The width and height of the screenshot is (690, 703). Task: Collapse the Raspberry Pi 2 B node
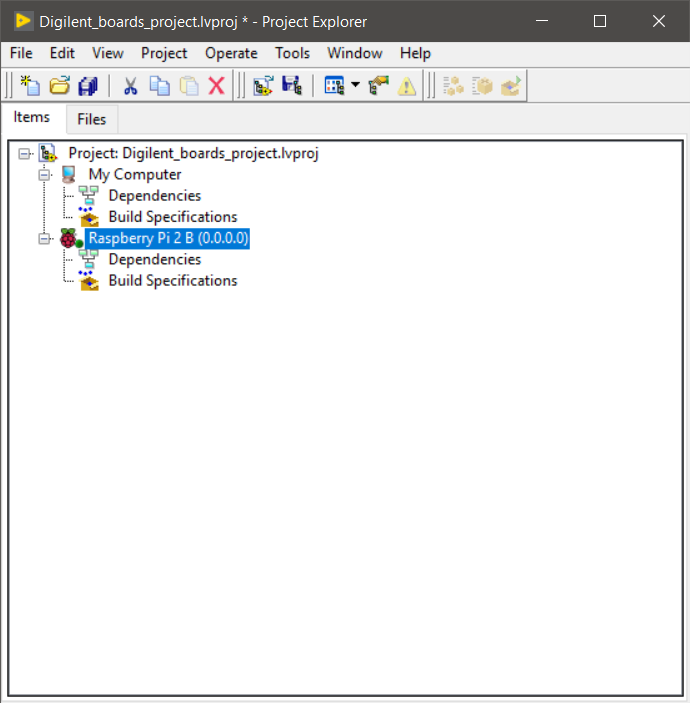44,239
